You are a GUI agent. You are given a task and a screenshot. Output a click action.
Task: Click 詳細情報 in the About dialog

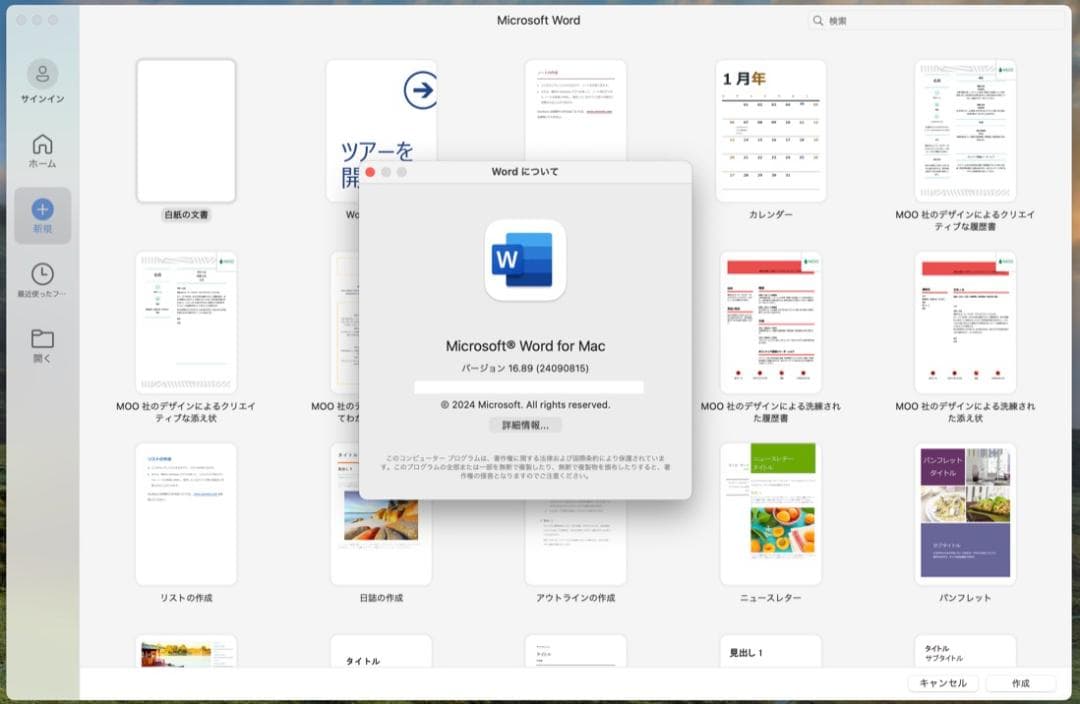click(x=524, y=424)
